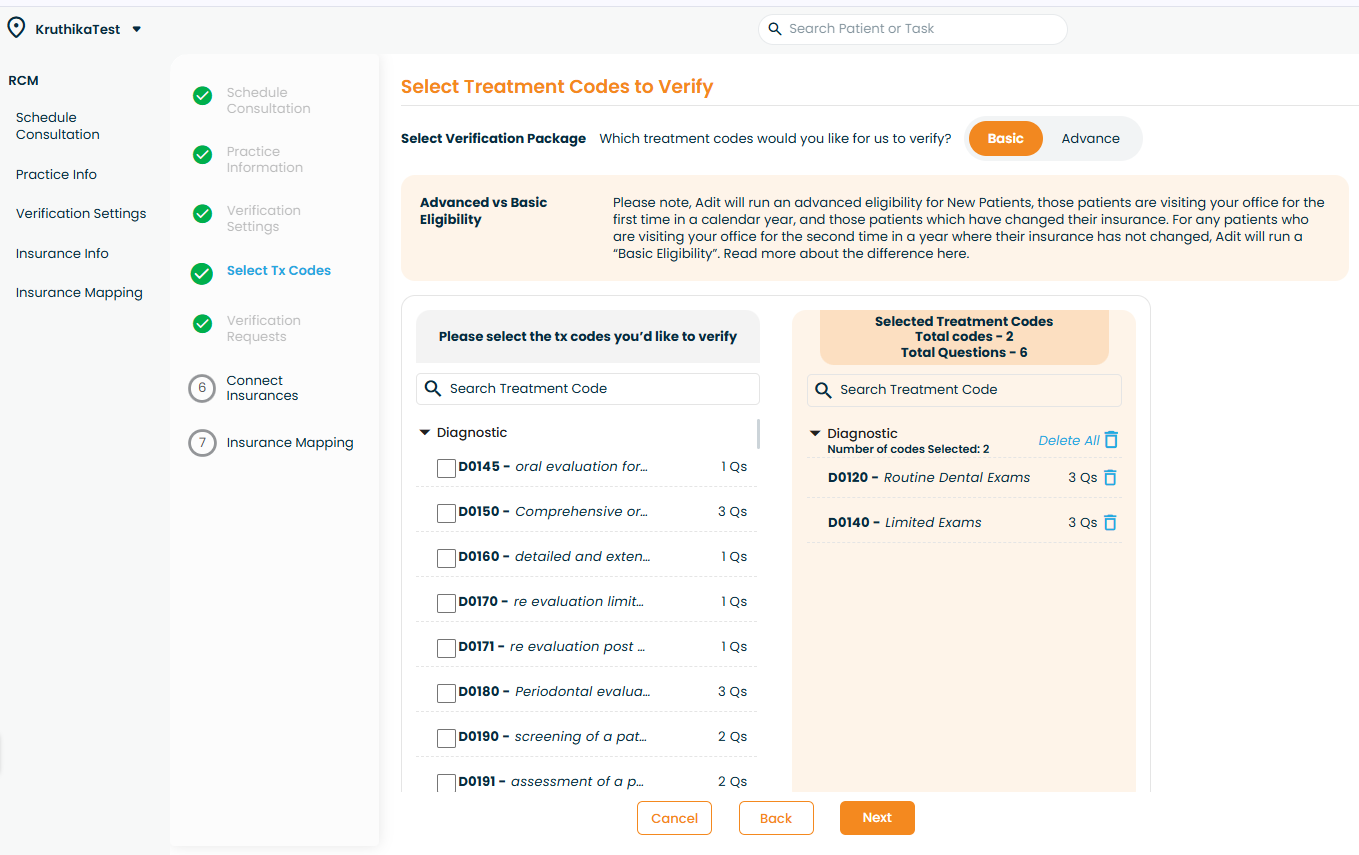Viewport: 1359px width, 855px height.
Task: Collapse Diagnostic group in Selected Treatment Codes
Action: [x=815, y=434]
